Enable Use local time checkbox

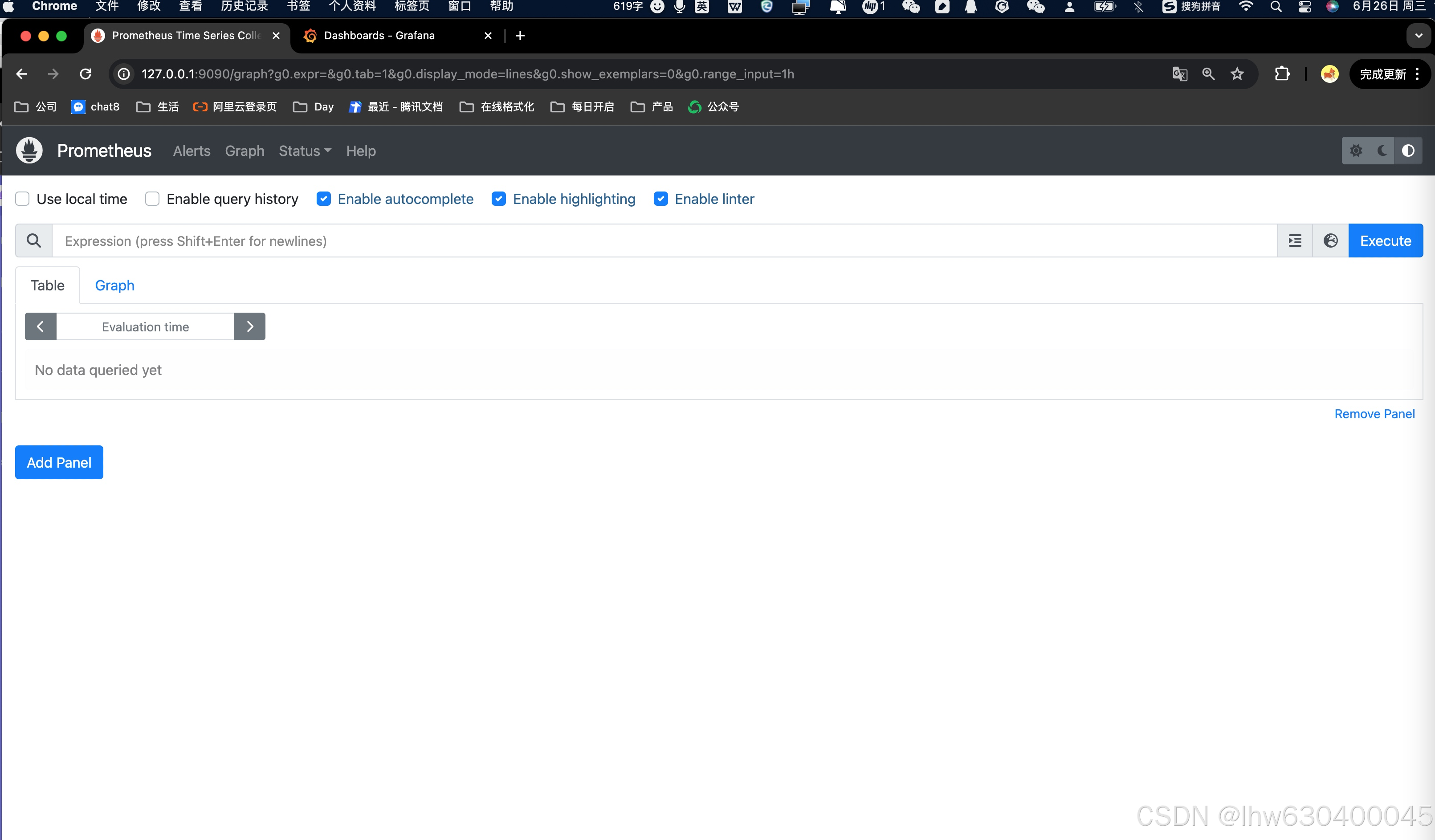click(22, 199)
